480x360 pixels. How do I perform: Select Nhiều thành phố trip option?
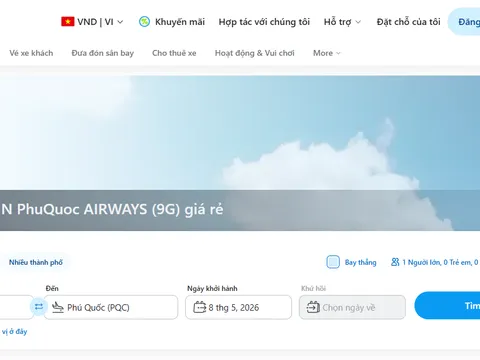36,262
